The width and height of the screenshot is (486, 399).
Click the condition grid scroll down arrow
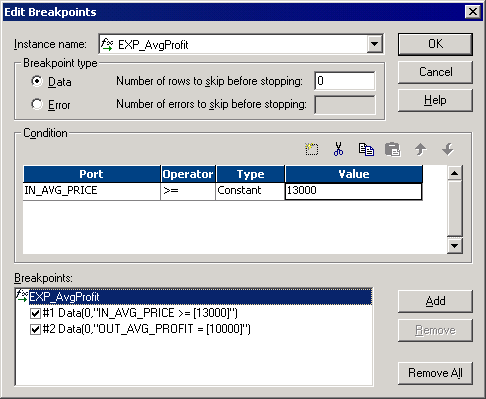pos(455,246)
